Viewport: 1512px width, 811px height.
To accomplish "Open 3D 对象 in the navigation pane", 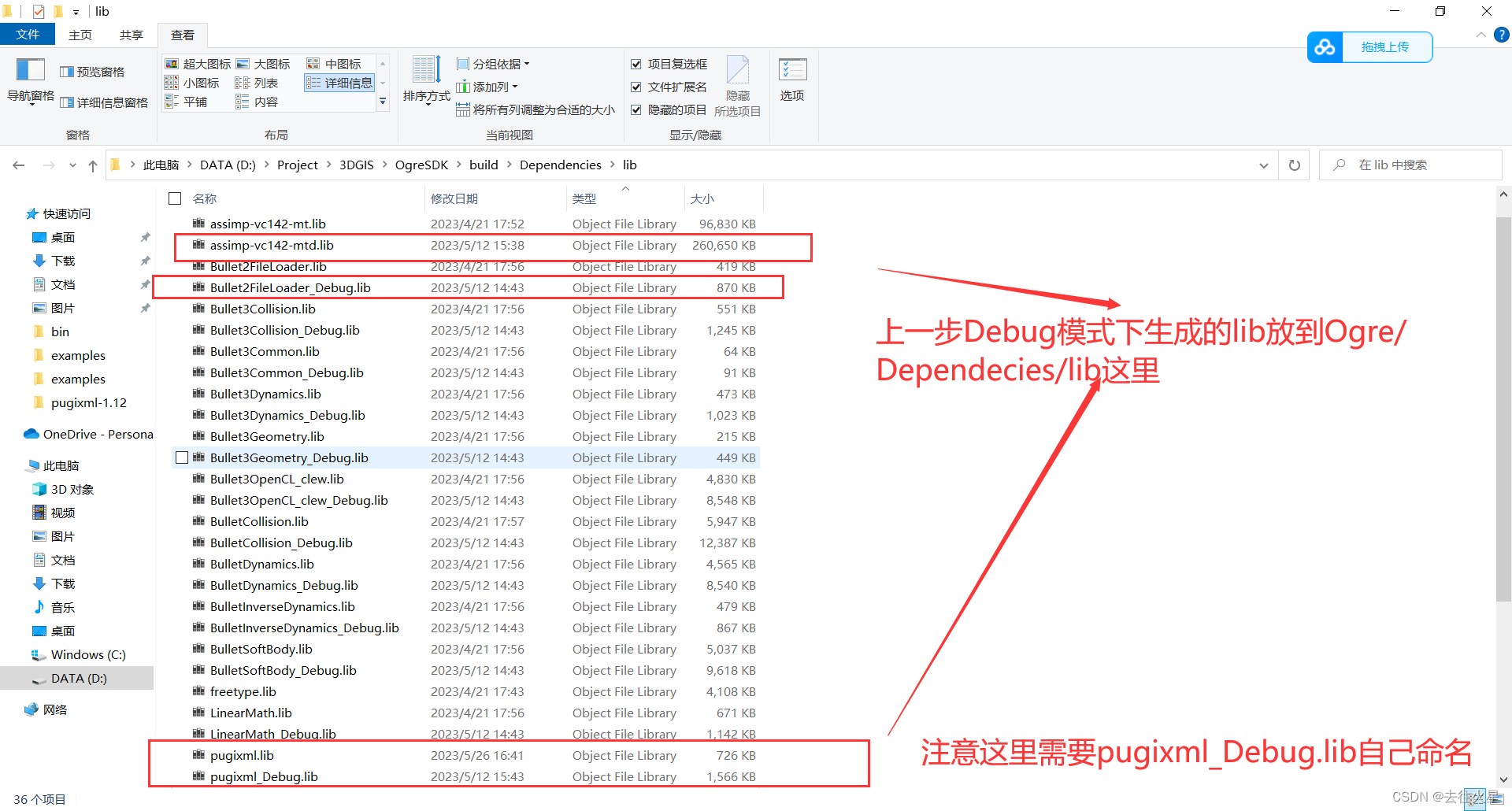I will tap(63, 489).
